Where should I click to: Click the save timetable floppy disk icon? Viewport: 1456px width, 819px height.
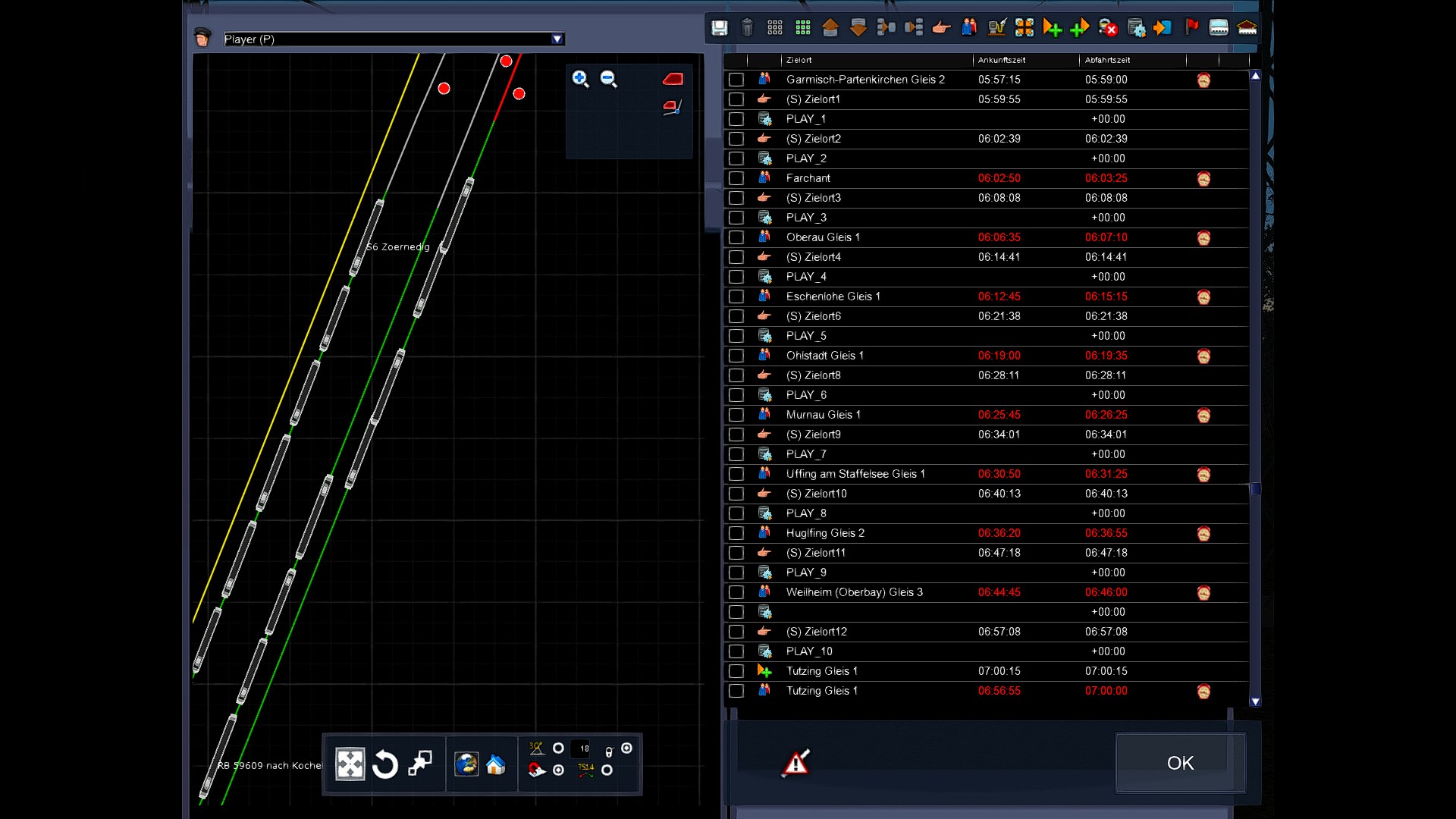(x=719, y=28)
